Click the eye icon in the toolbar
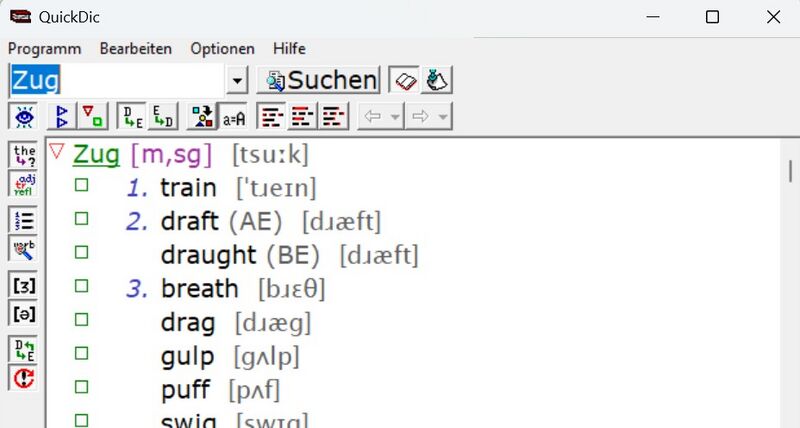The width and height of the screenshot is (800, 428). click(x=23, y=117)
